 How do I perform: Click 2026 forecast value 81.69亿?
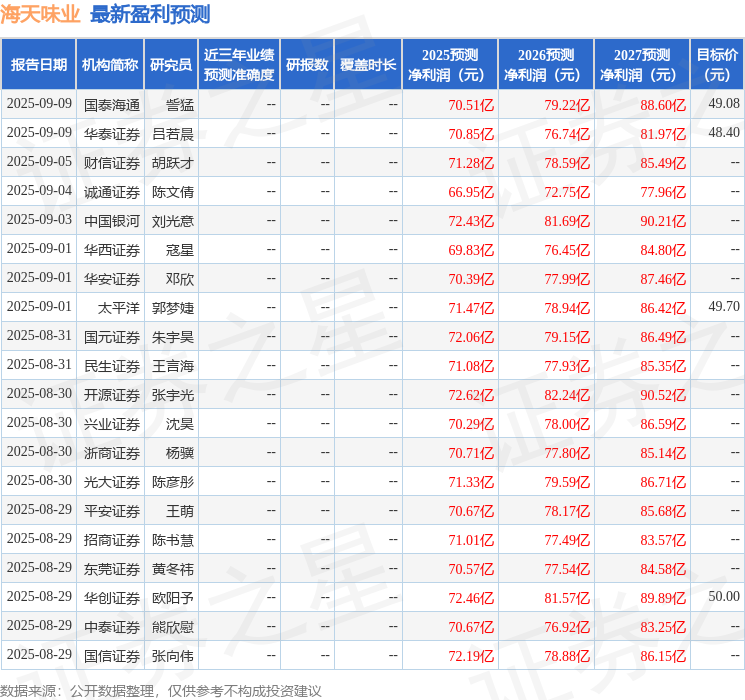567,221
